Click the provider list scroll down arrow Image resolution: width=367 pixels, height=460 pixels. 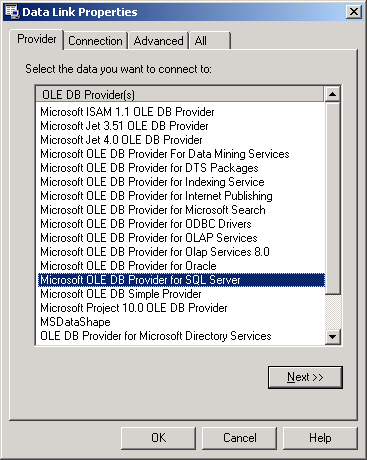pyautogui.click(x=332, y=337)
